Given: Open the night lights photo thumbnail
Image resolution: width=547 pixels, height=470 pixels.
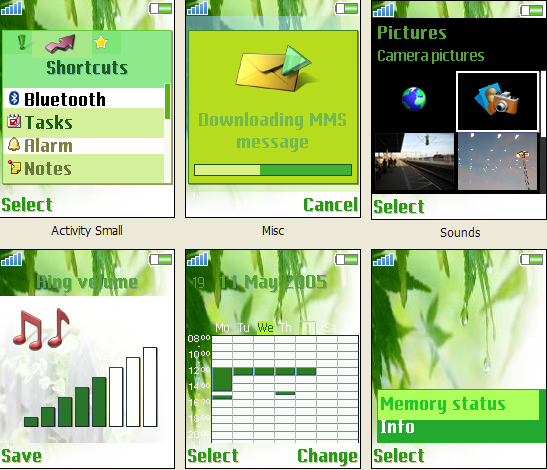Looking at the screenshot, I should tap(497, 162).
